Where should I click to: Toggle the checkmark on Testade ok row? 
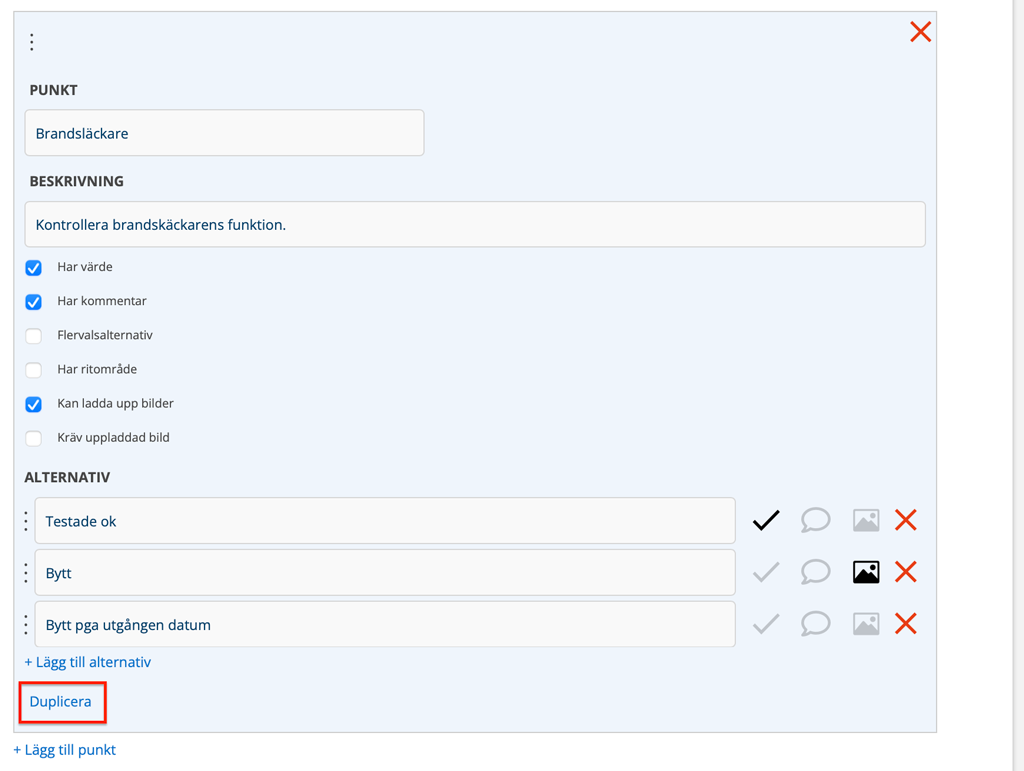(x=766, y=520)
